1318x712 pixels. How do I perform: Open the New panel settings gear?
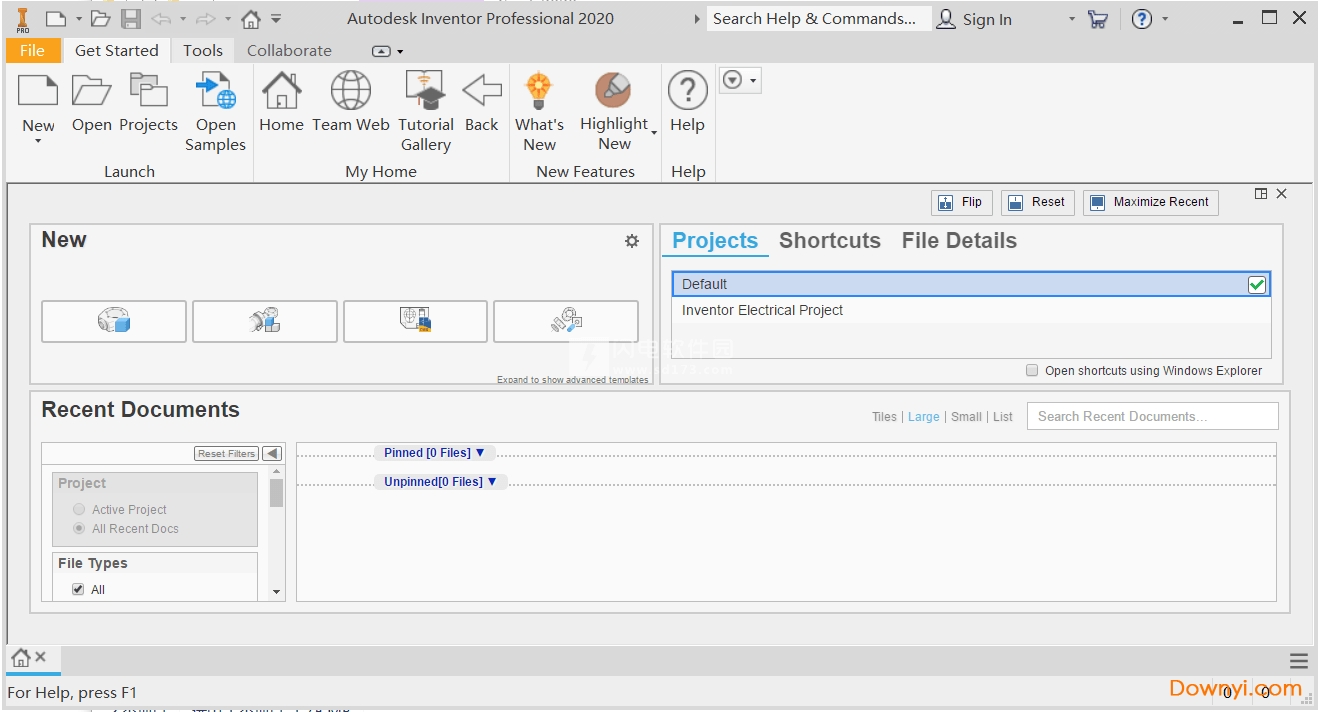(631, 241)
